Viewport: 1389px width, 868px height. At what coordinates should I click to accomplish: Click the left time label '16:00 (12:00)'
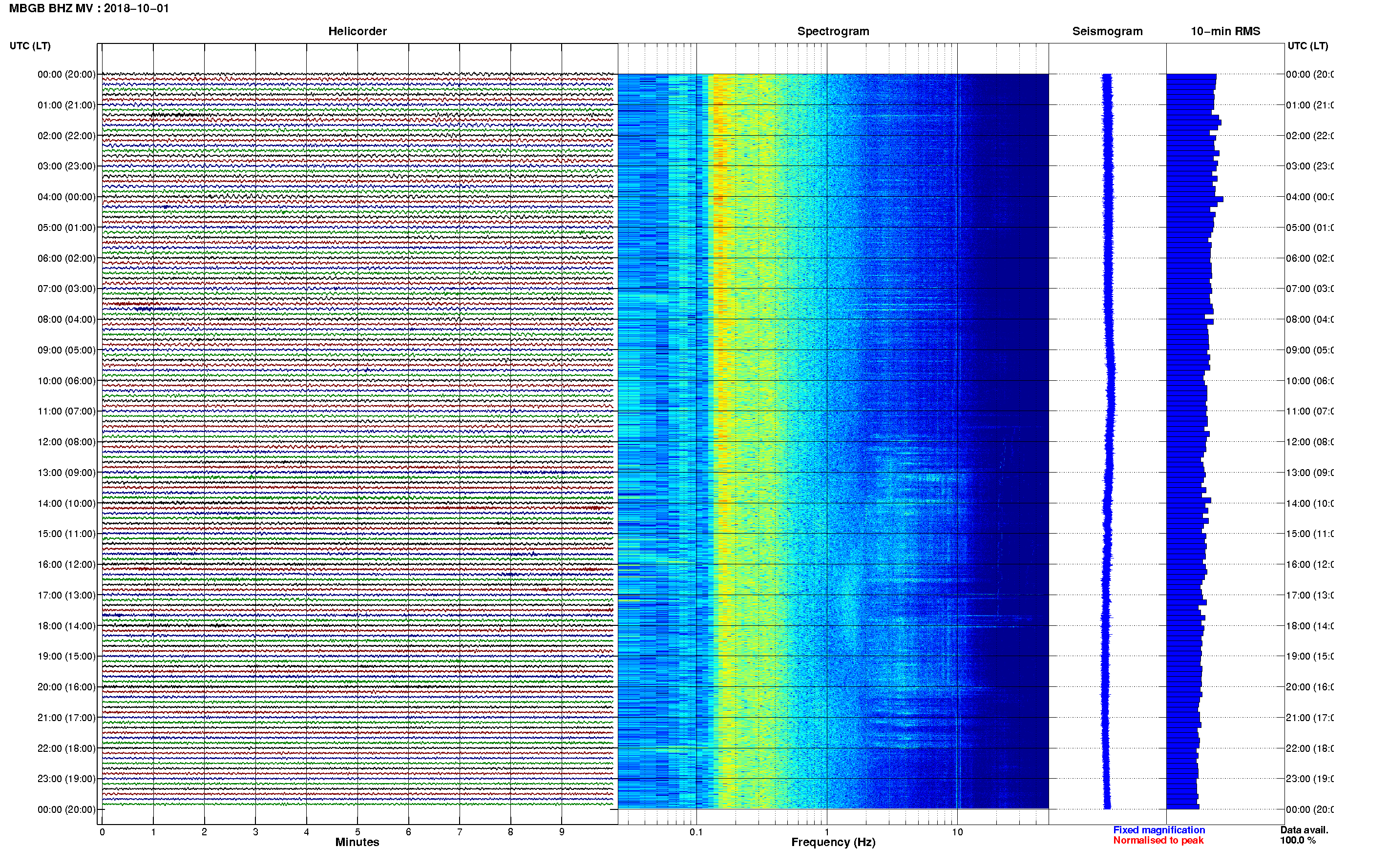[66, 564]
